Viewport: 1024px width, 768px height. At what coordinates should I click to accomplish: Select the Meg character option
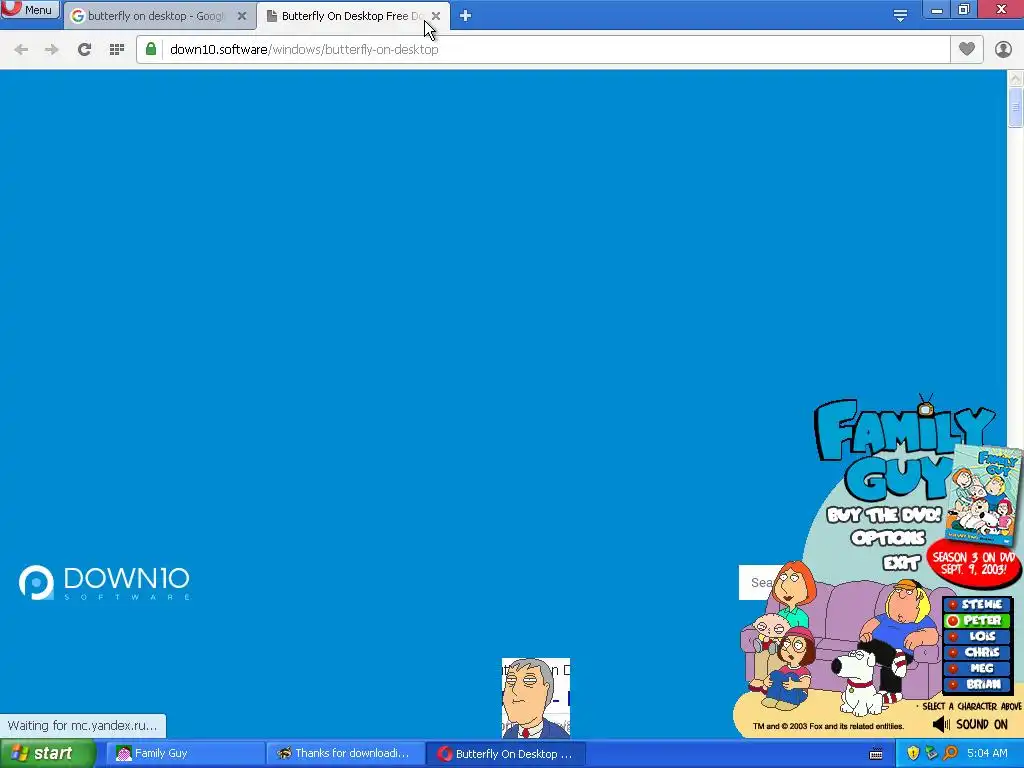[977, 668]
